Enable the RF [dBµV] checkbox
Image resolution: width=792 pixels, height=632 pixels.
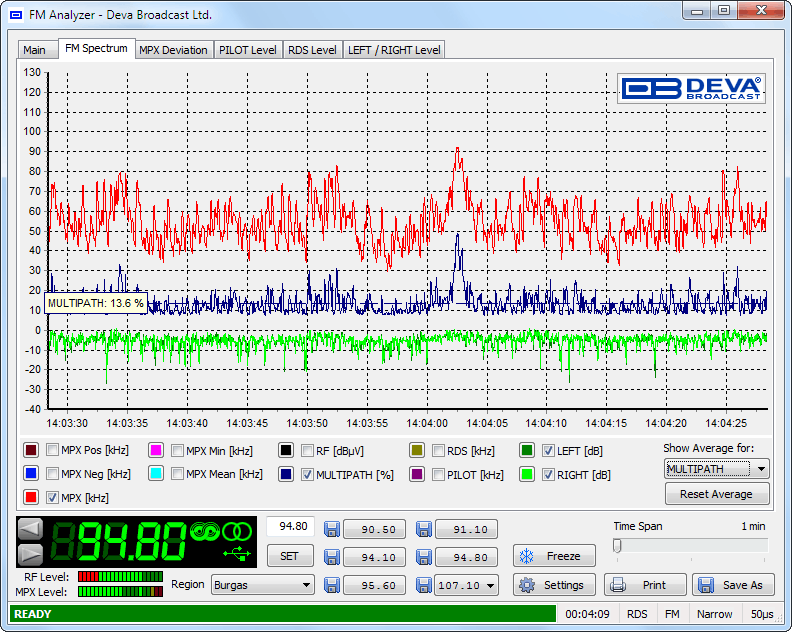tap(307, 450)
